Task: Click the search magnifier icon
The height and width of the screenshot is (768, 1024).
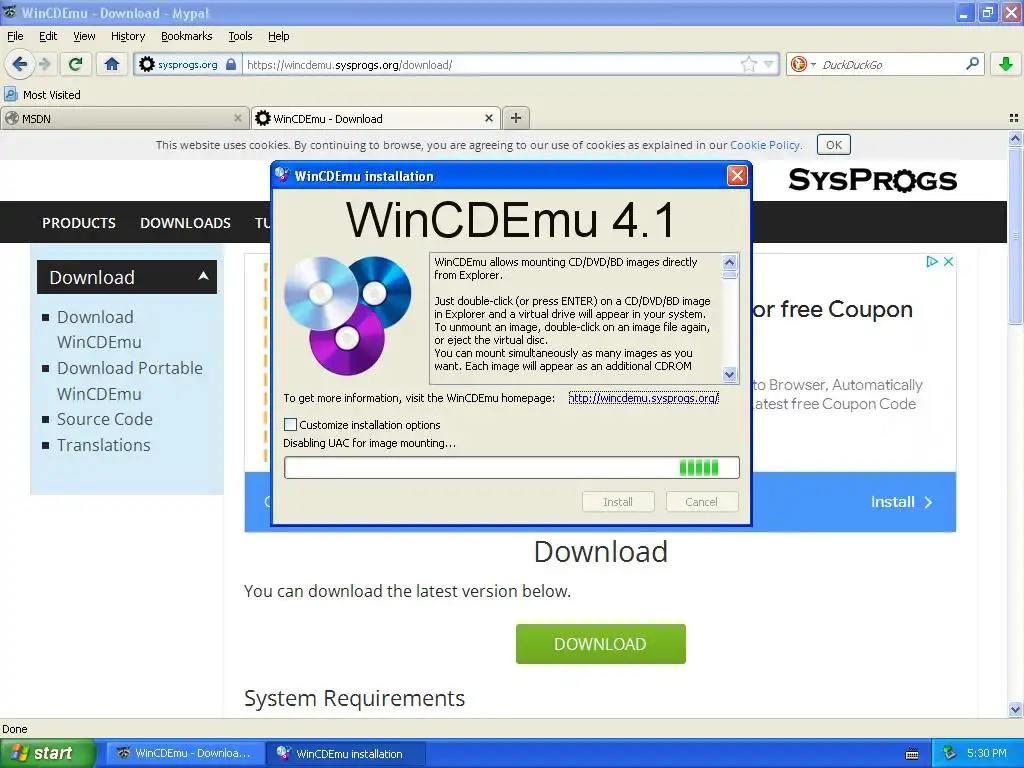Action: [972, 64]
